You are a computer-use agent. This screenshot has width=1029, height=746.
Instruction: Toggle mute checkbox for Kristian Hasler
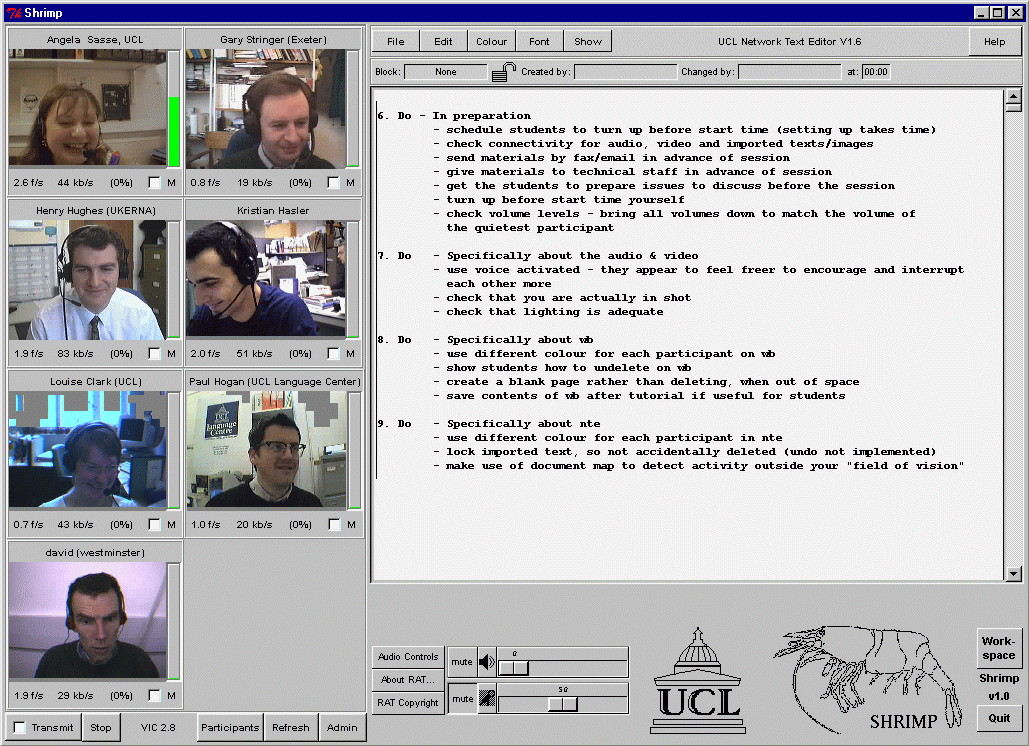click(x=333, y=354)
